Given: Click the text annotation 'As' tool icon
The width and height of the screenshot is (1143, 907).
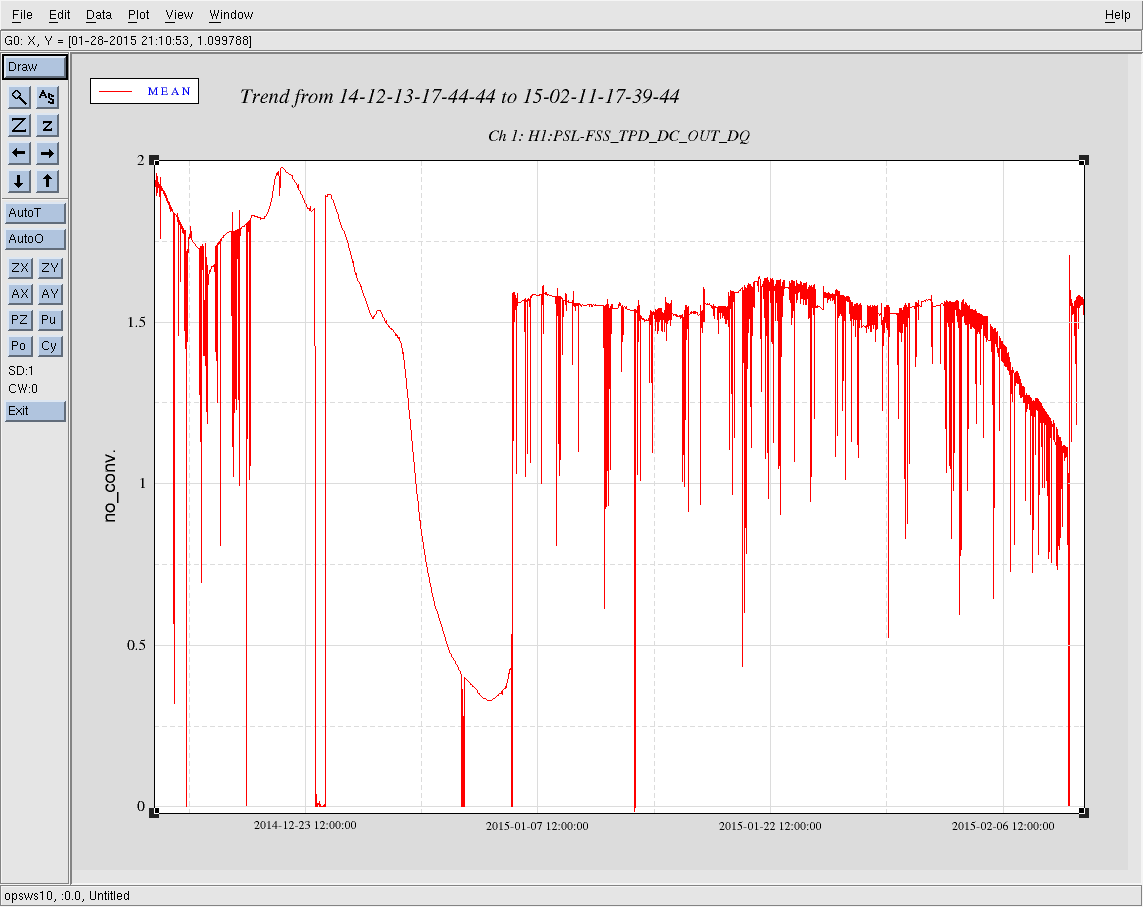Looking at the screenshot, I should coord(47,97).
